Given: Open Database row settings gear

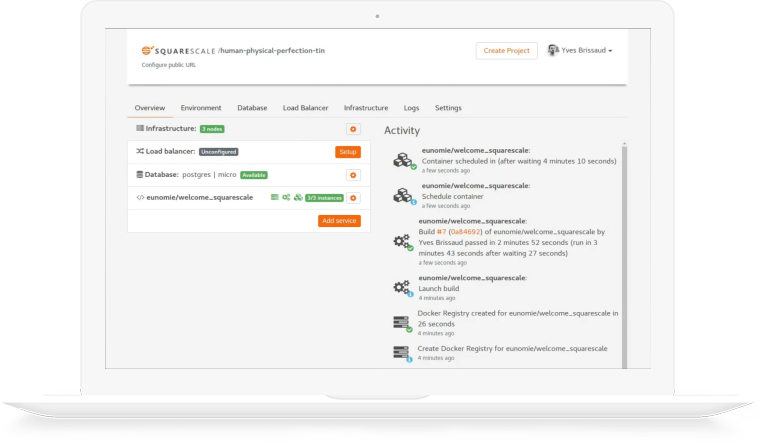Looking at the screenshot, I should tap(352, 175).
